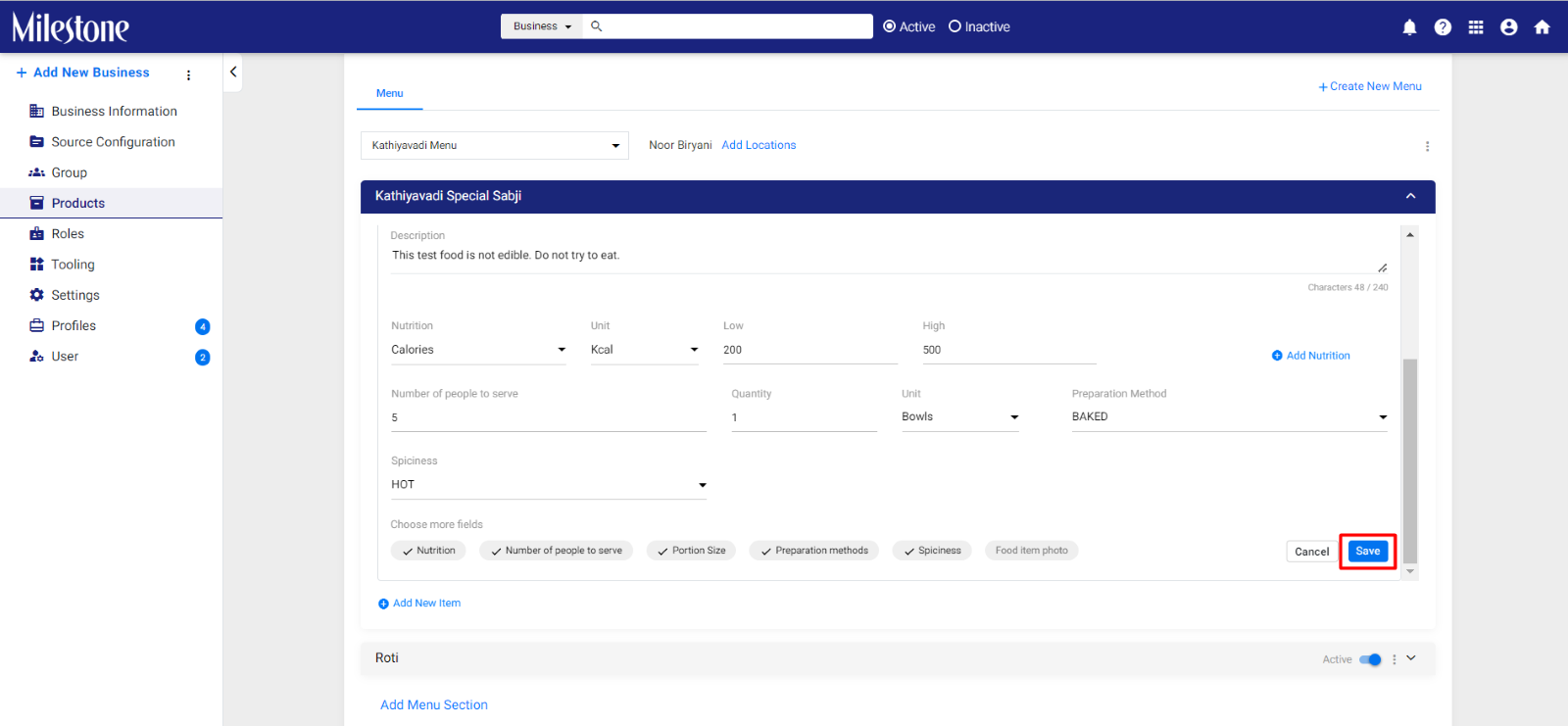This screenshot has width=1568, height=726.
Task: Click the Group people icon
Action: [36, 172]
